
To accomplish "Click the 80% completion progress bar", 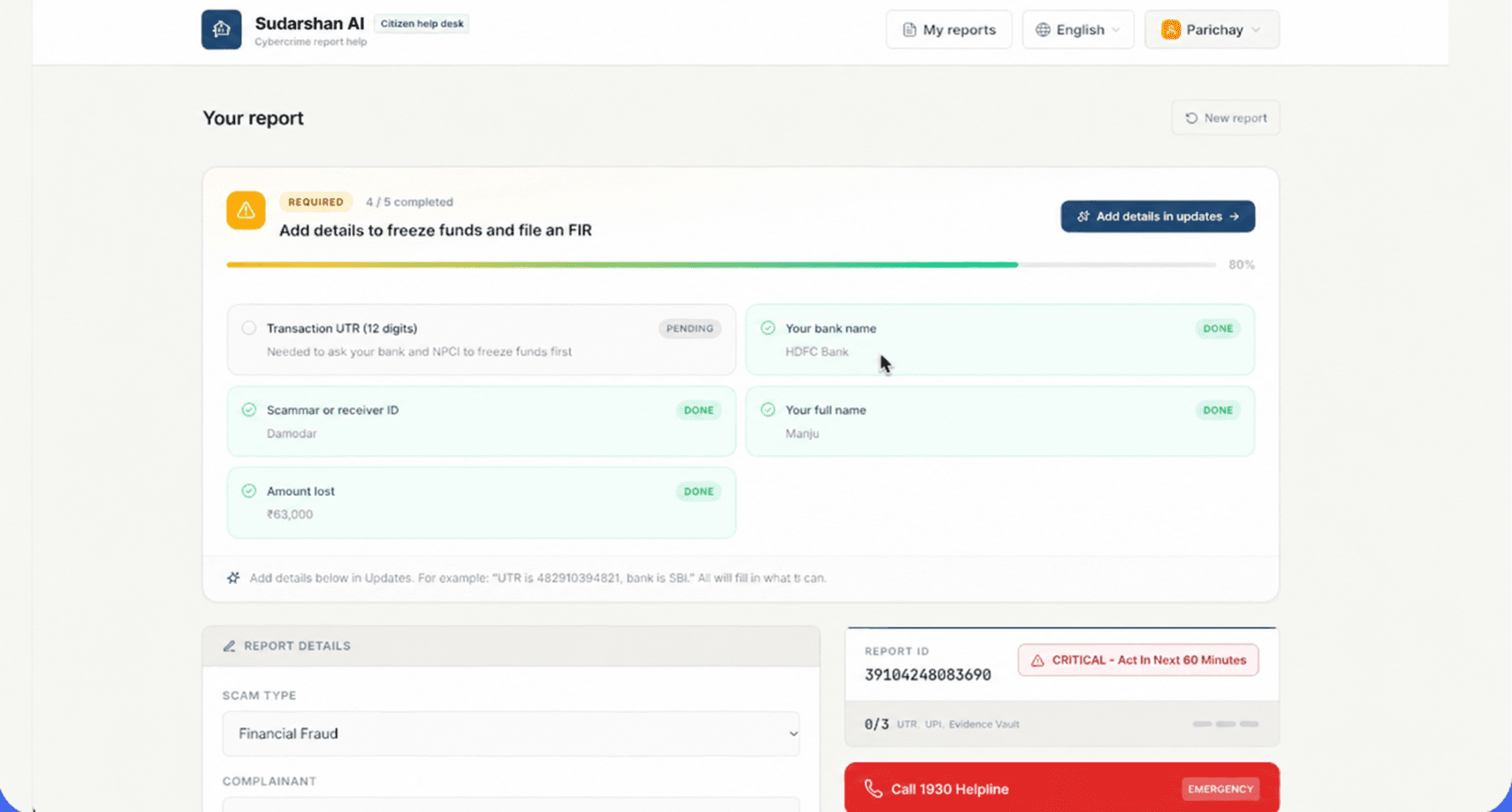I will [721, 264].
